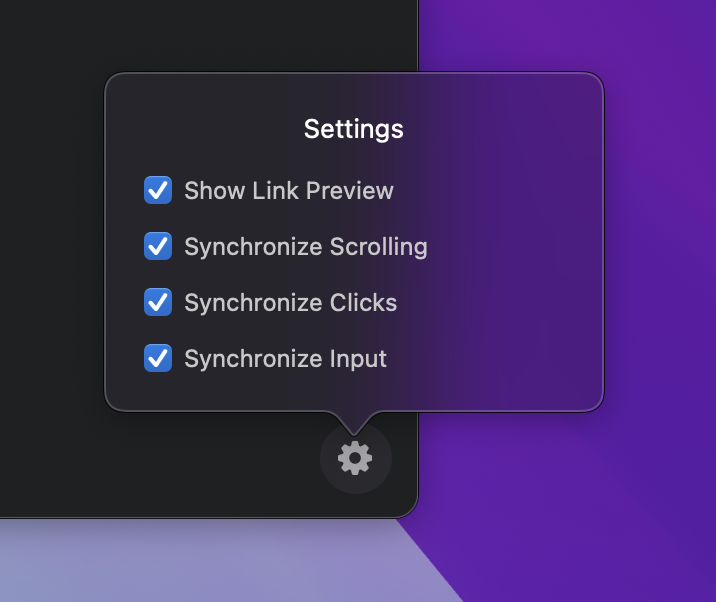Click the Synchronize Scrolling label text
The width and height of the screenshot is (716, 602).
(x=305, y=247)
